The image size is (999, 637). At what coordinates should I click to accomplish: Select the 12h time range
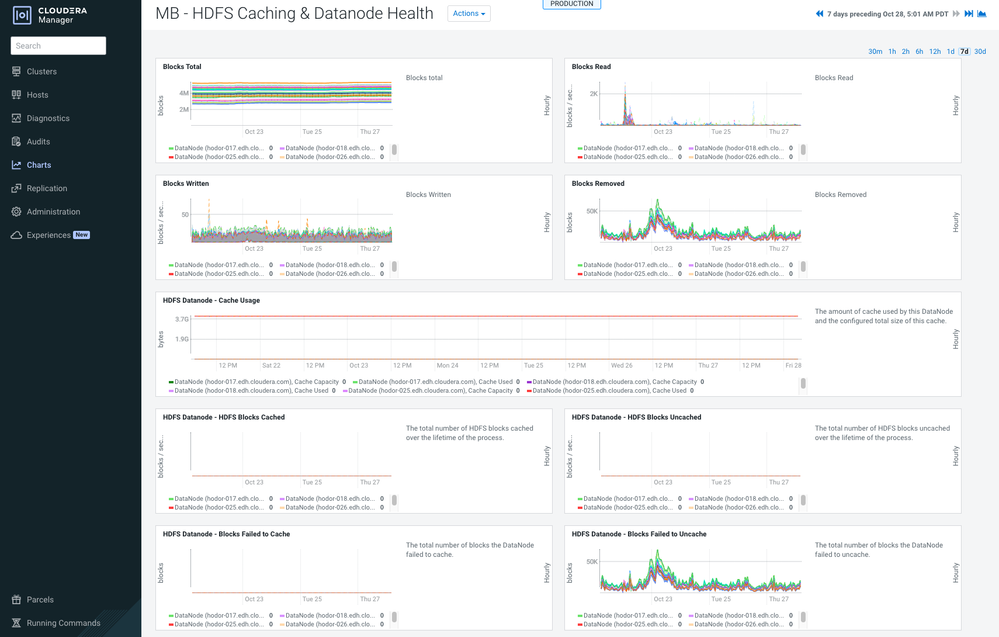[935, 52]
